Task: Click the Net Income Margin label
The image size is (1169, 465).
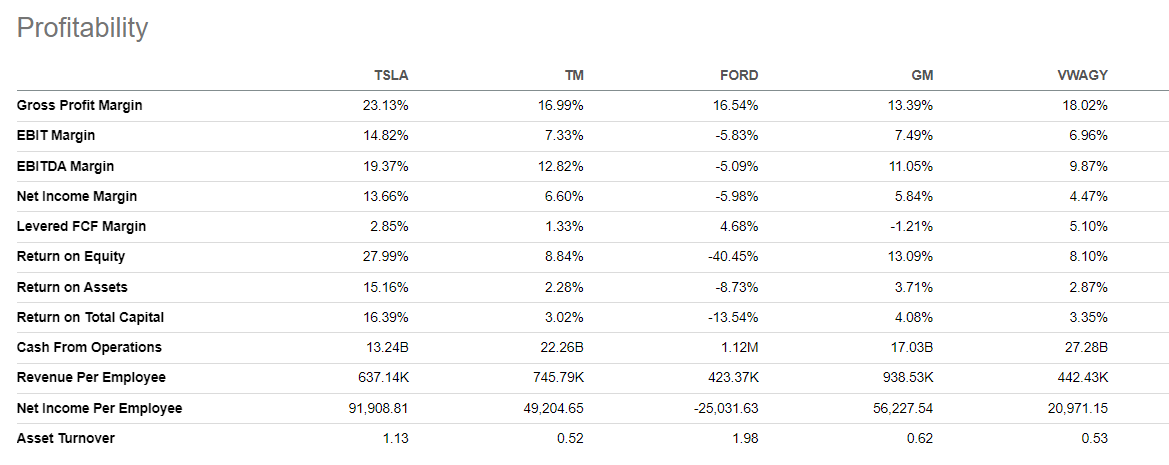Action: click(77, 196)
